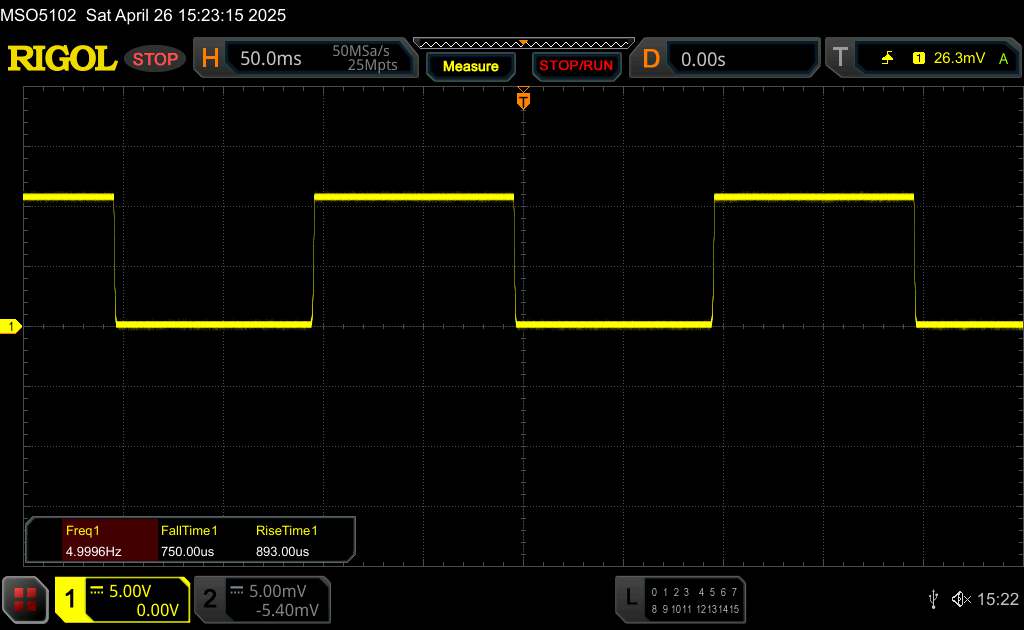Screen dimensions: 1024x630
Task: Click the 4.9996Hz frequency value
Action: point(93,552)
